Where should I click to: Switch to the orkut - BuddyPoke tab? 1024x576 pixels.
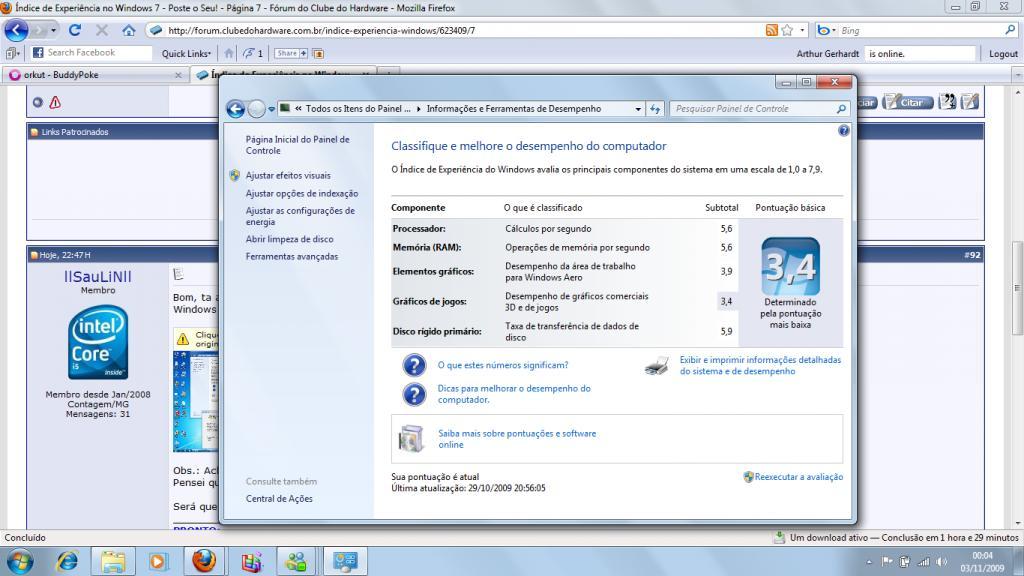[95, 75]
